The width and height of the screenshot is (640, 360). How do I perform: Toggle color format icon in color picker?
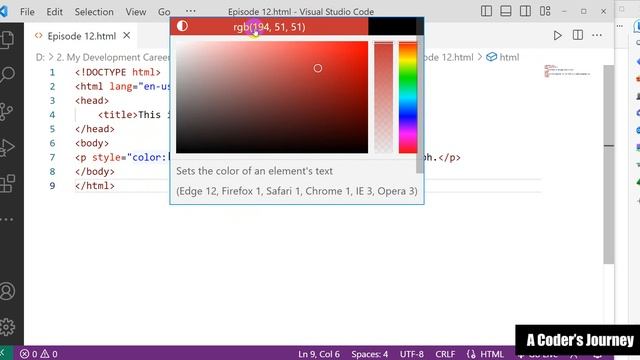point(182,26)
